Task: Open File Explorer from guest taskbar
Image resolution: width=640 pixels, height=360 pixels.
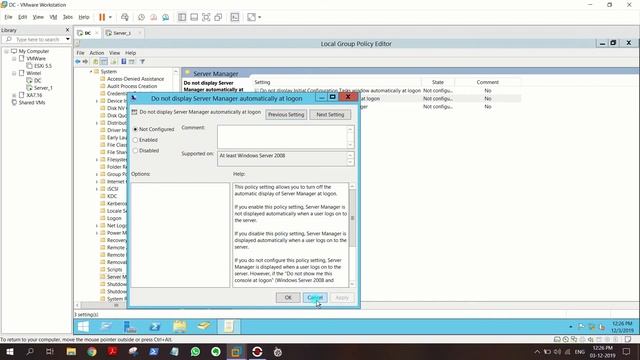Action: coord(180,327)
